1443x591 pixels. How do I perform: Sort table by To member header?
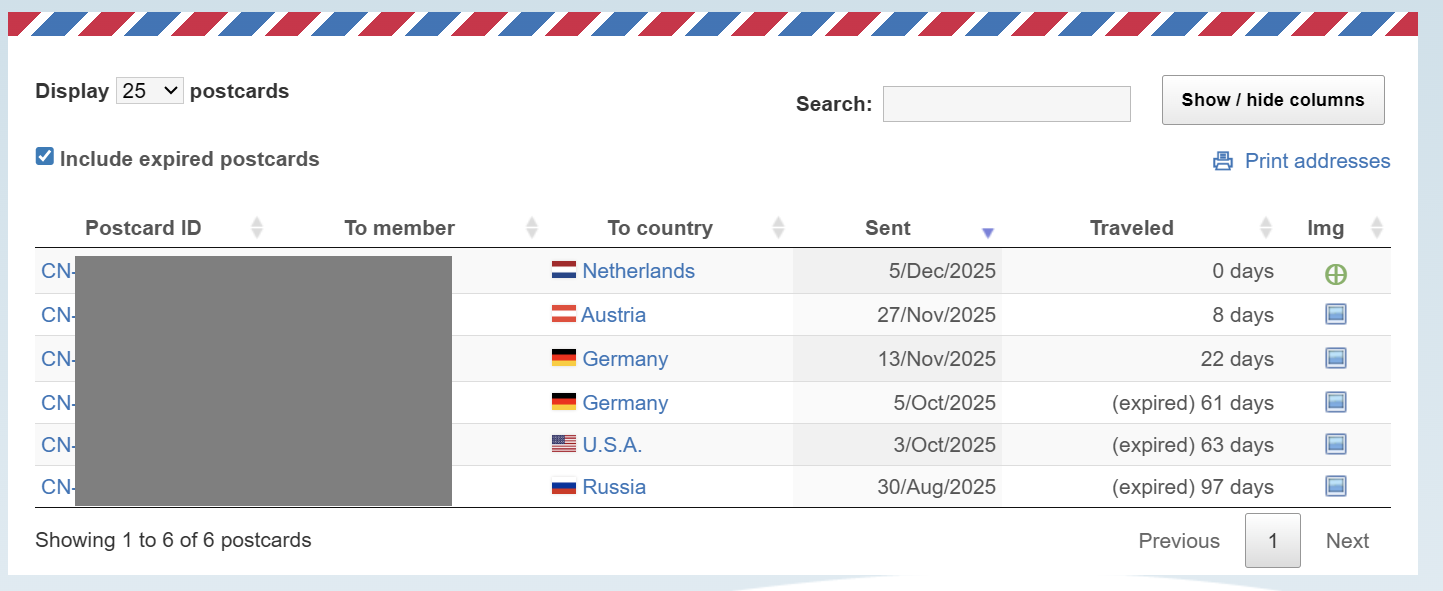click(x=399, y=228)
